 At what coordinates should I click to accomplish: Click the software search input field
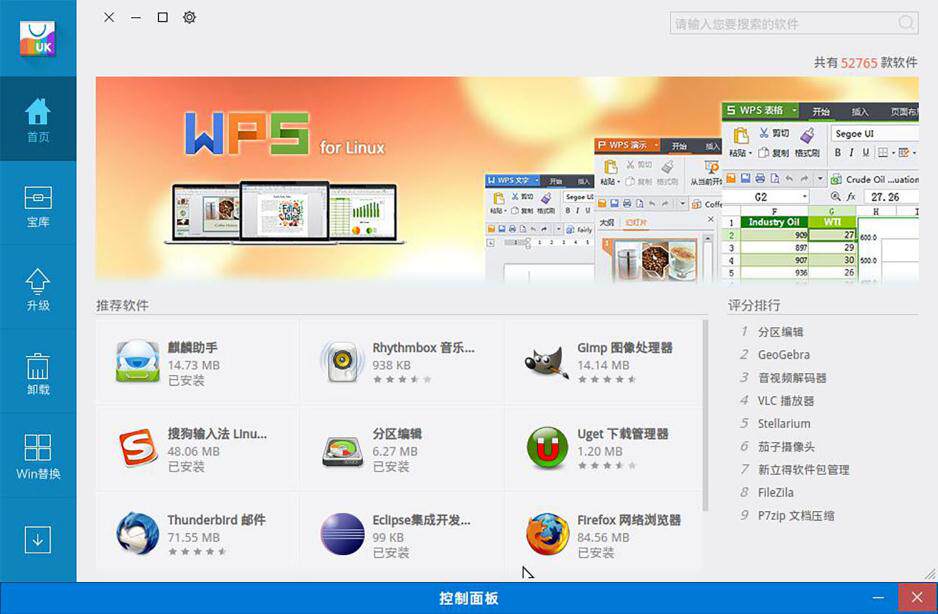coord(794,24)
